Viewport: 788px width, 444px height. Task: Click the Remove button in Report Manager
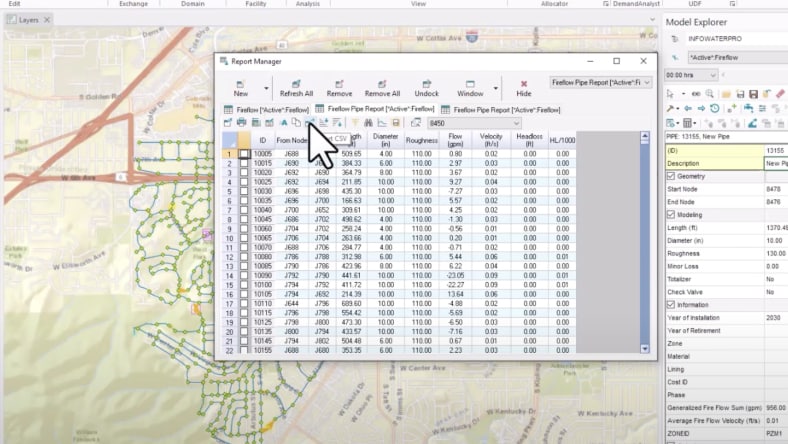(x=339, y=87)
